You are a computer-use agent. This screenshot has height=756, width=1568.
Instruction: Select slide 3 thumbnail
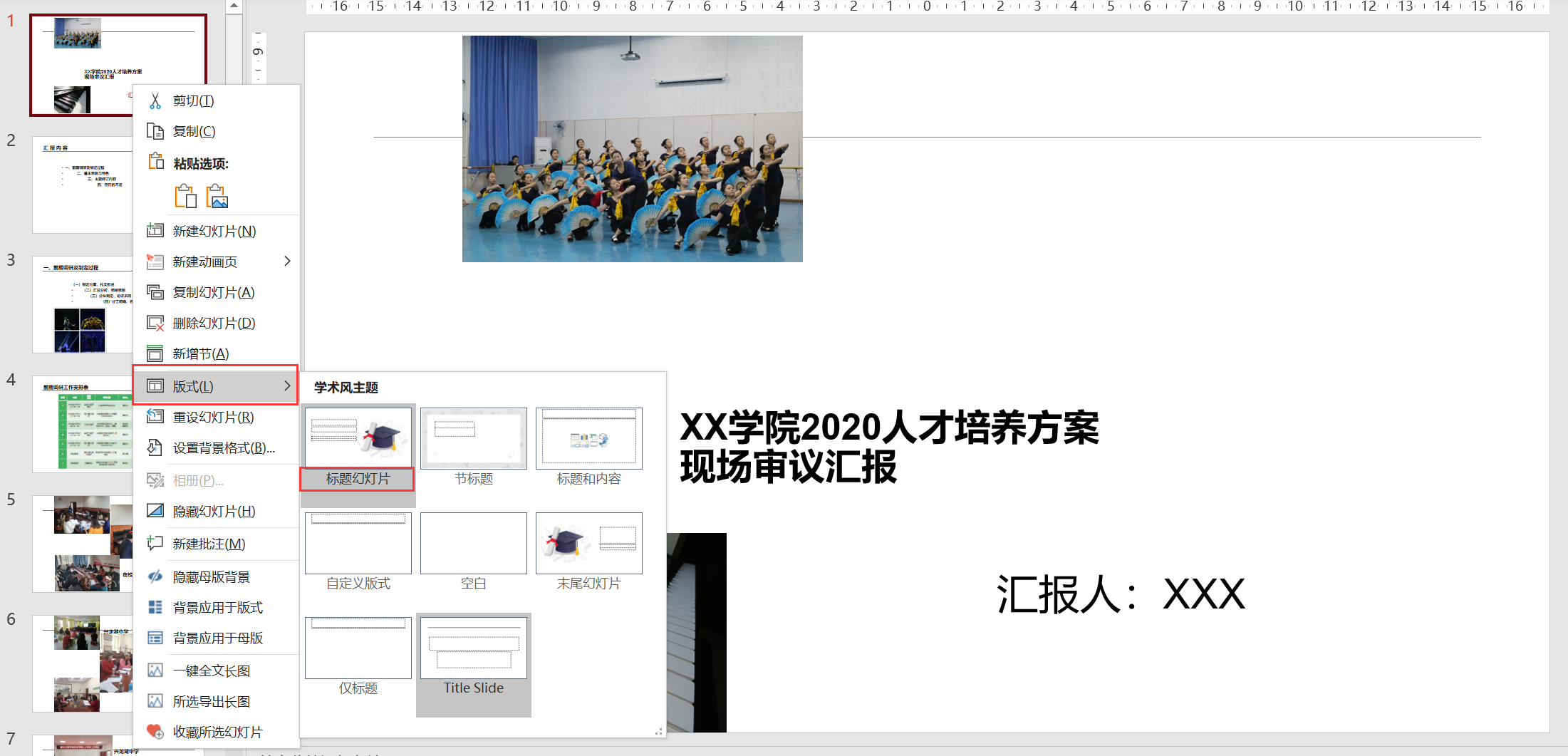tap(82, 304)
